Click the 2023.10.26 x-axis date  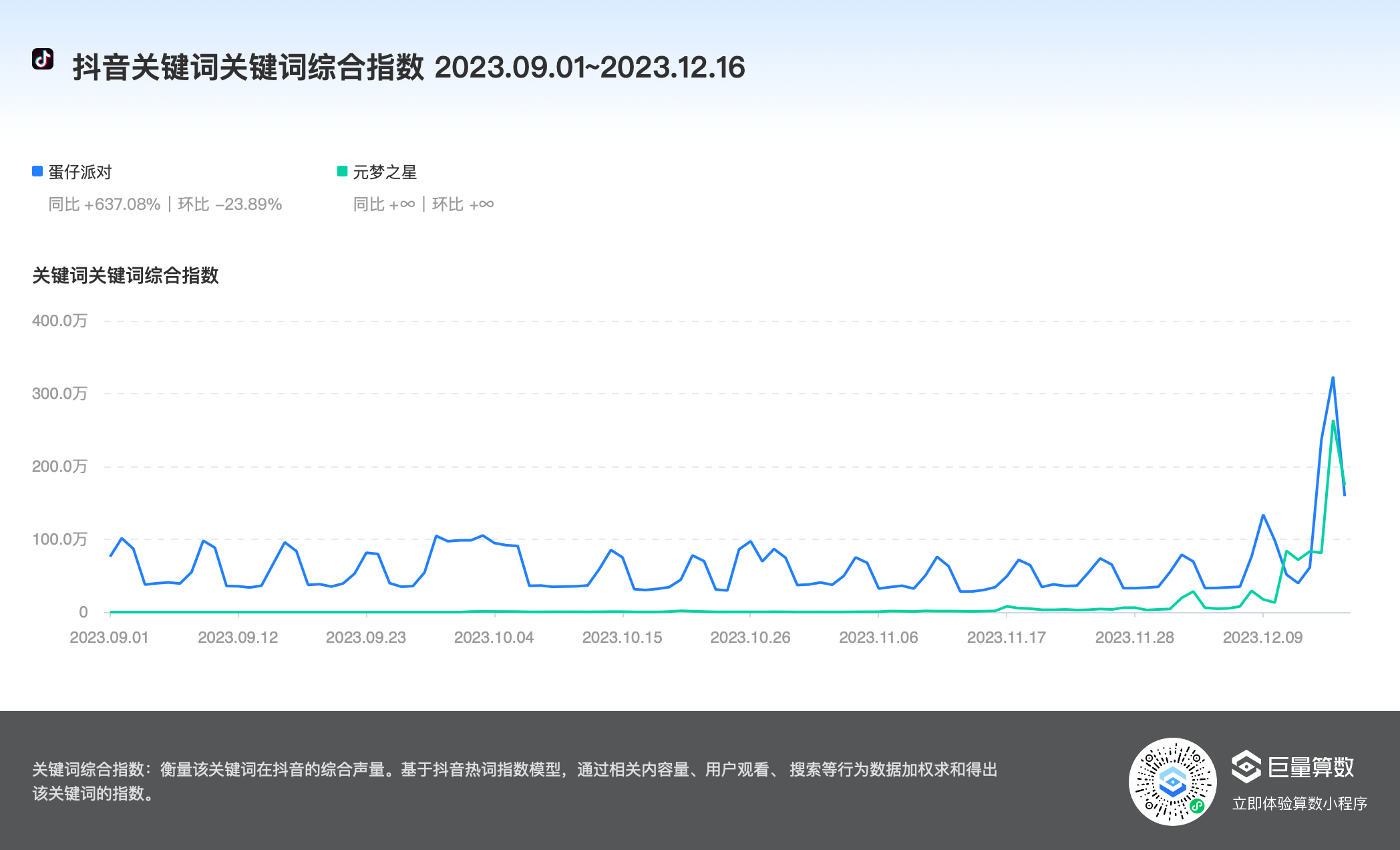click(x=751, y=637)
